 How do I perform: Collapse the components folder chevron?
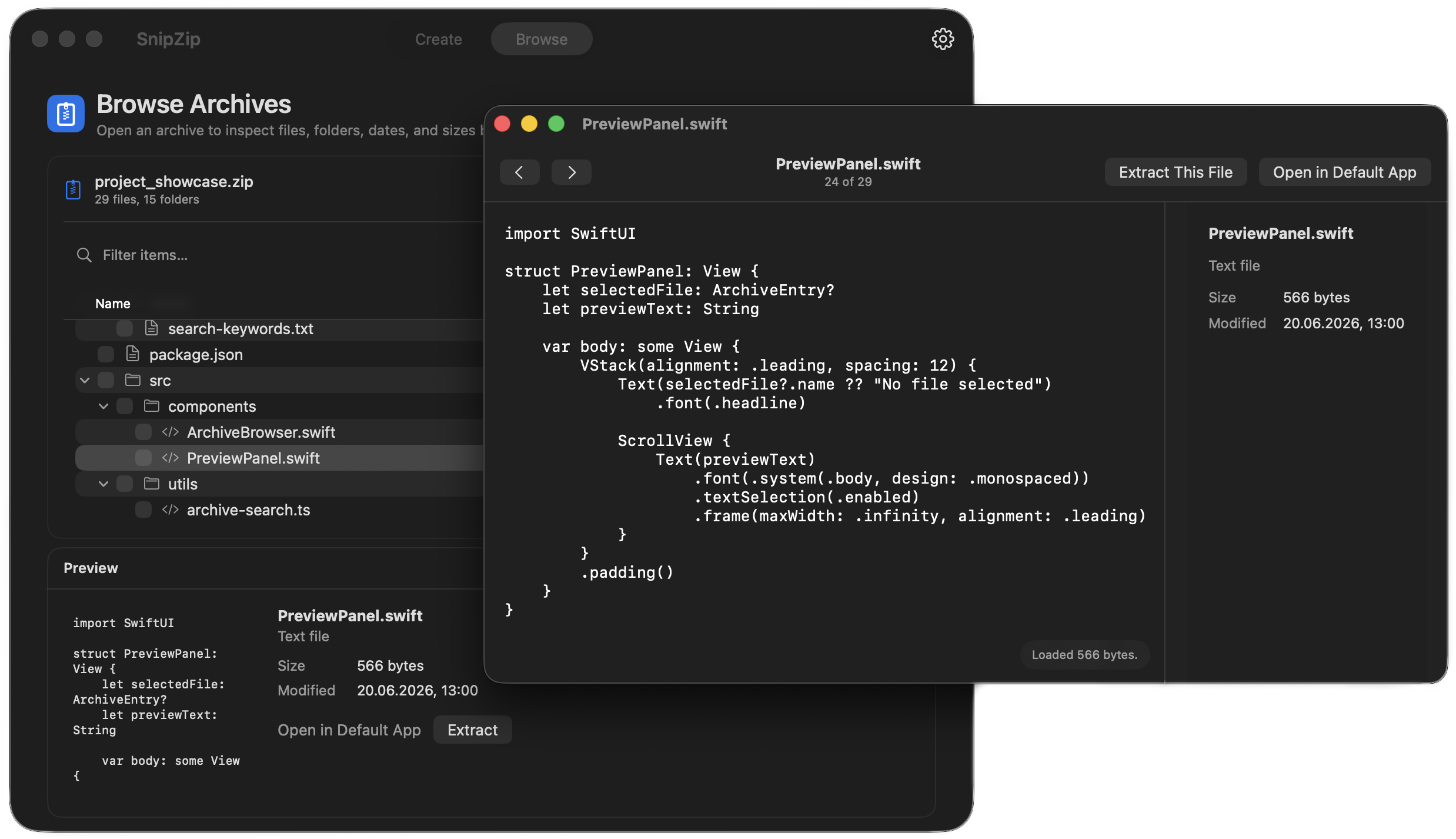point(103,406)
